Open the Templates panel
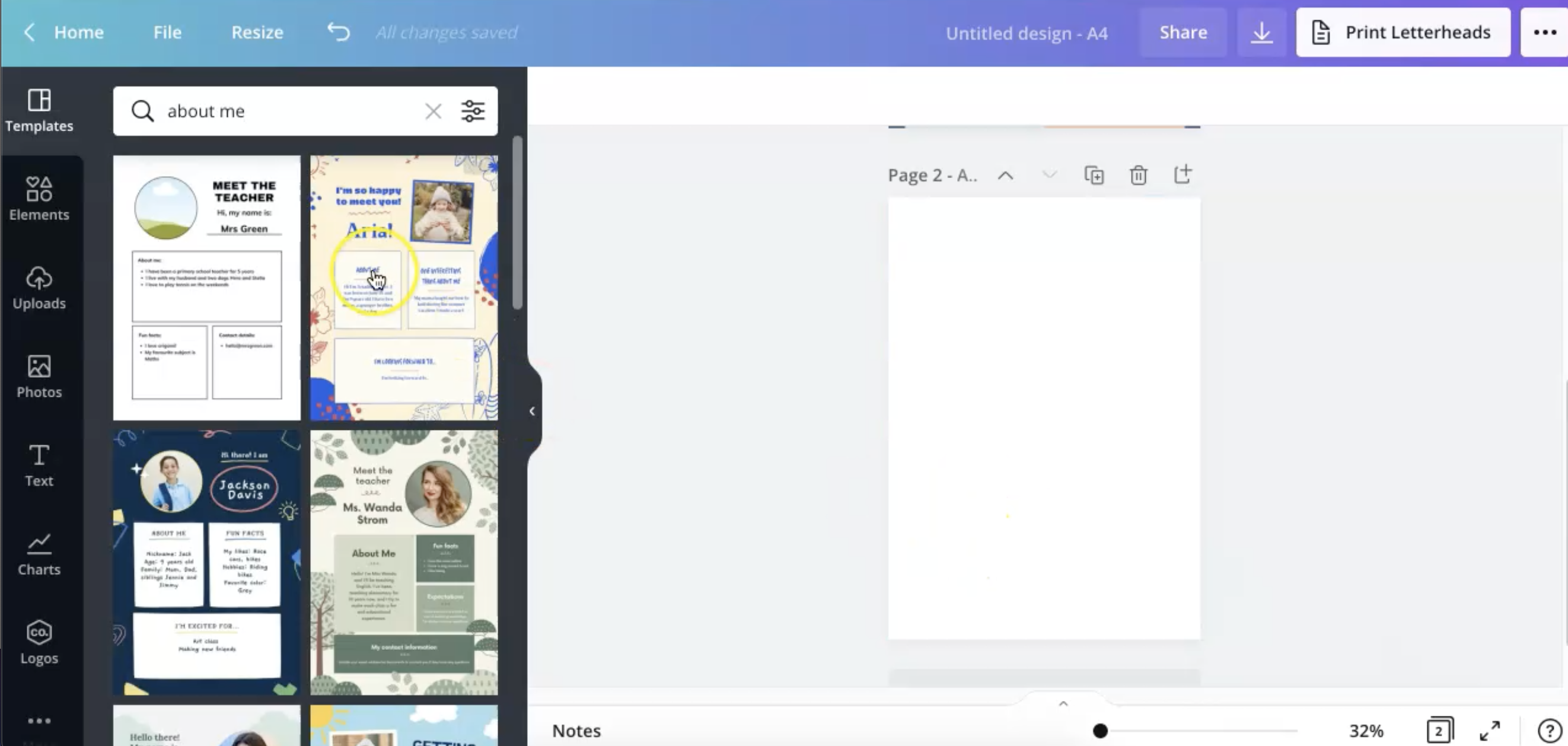The height and width of the screenshot is (746, 1568). 40,111
